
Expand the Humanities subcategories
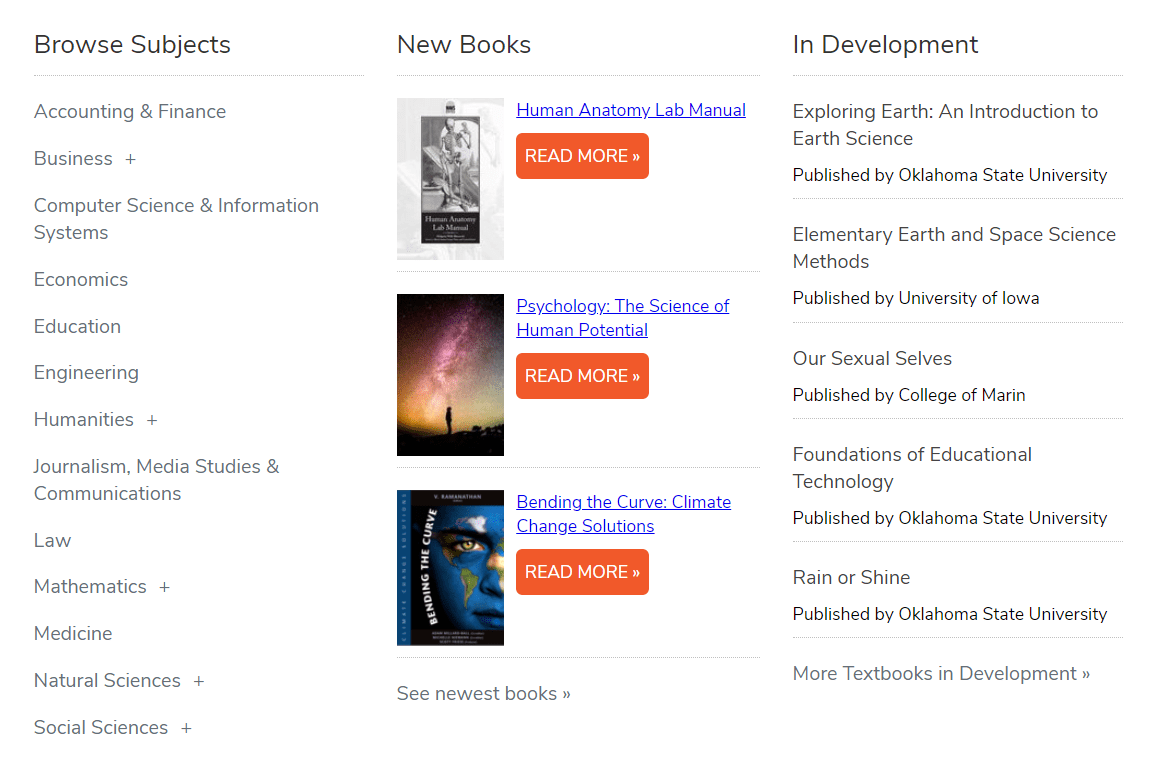coord(152,420)
